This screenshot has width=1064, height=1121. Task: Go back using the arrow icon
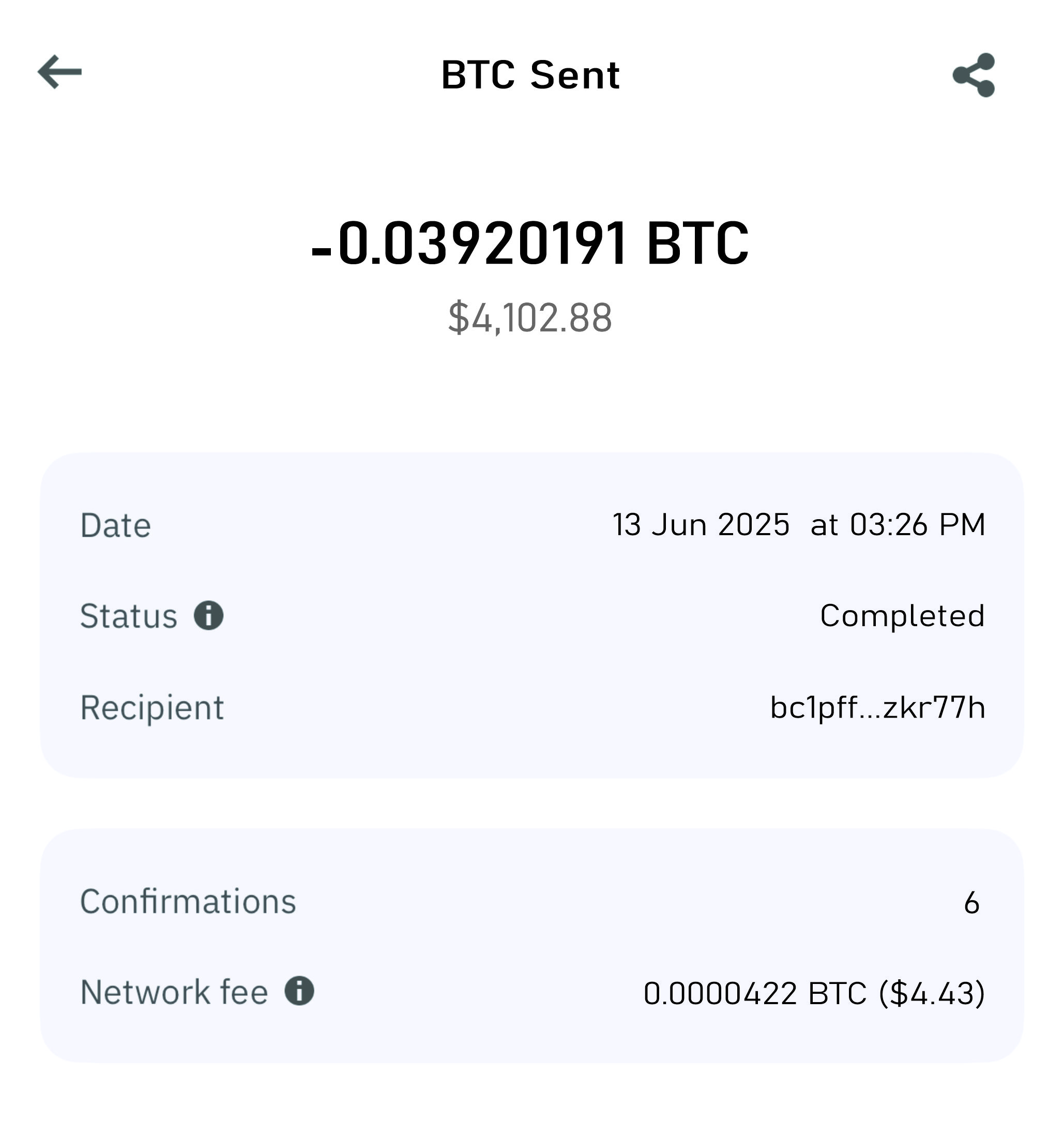pyautogui.click(x=59, y=72)
